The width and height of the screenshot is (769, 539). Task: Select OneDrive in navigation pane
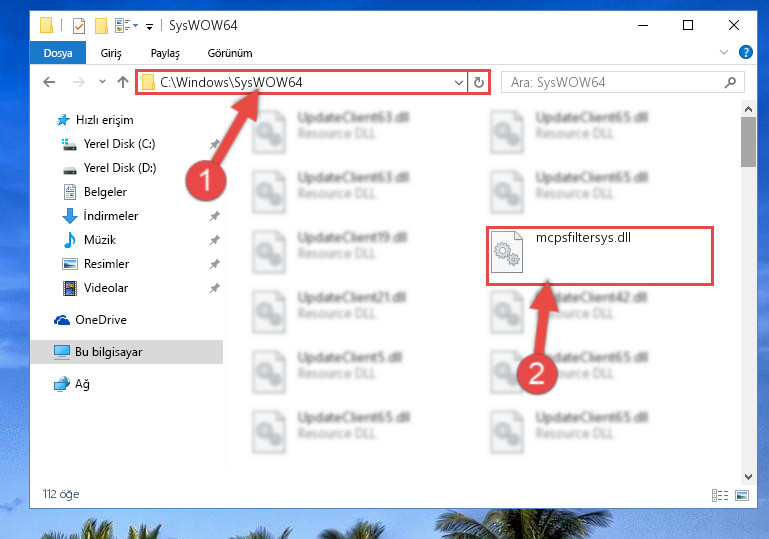[x=101, y=320]
